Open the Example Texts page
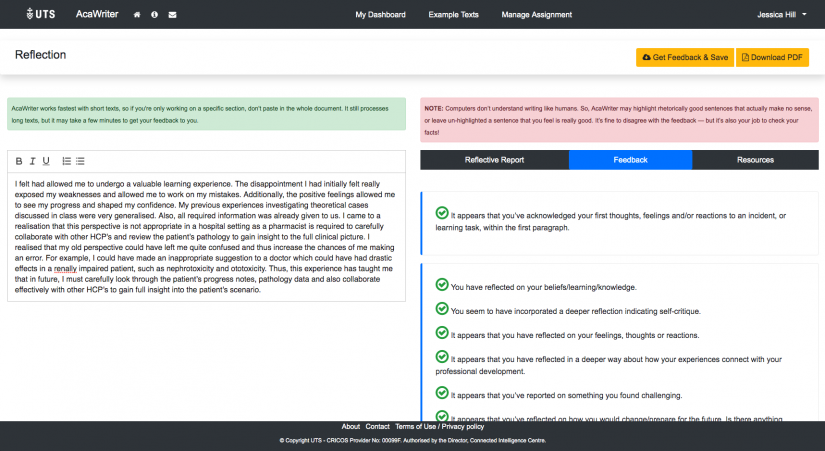825x451 pixels. tap(454, 15)
